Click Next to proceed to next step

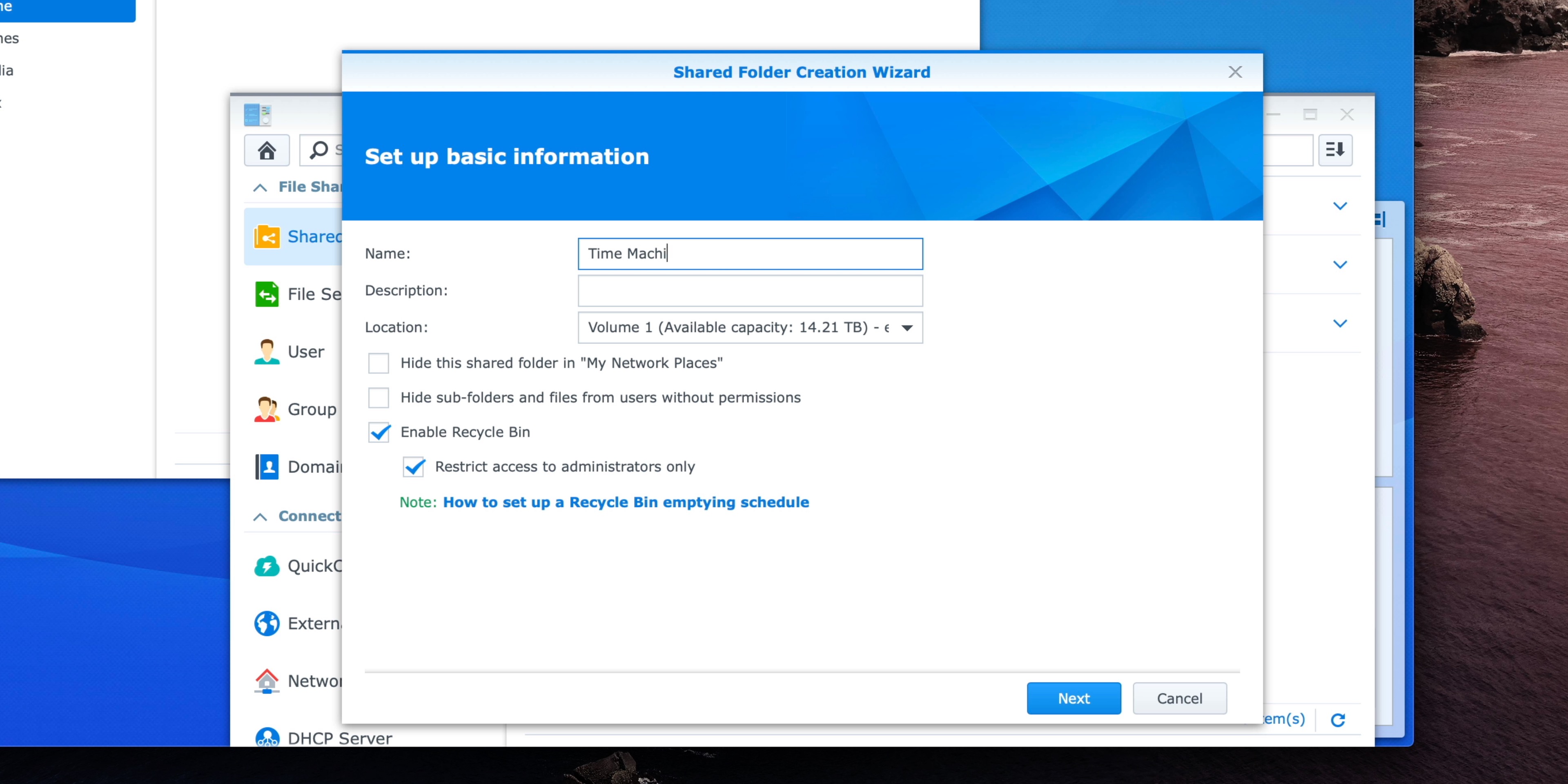click(1073, 698)
